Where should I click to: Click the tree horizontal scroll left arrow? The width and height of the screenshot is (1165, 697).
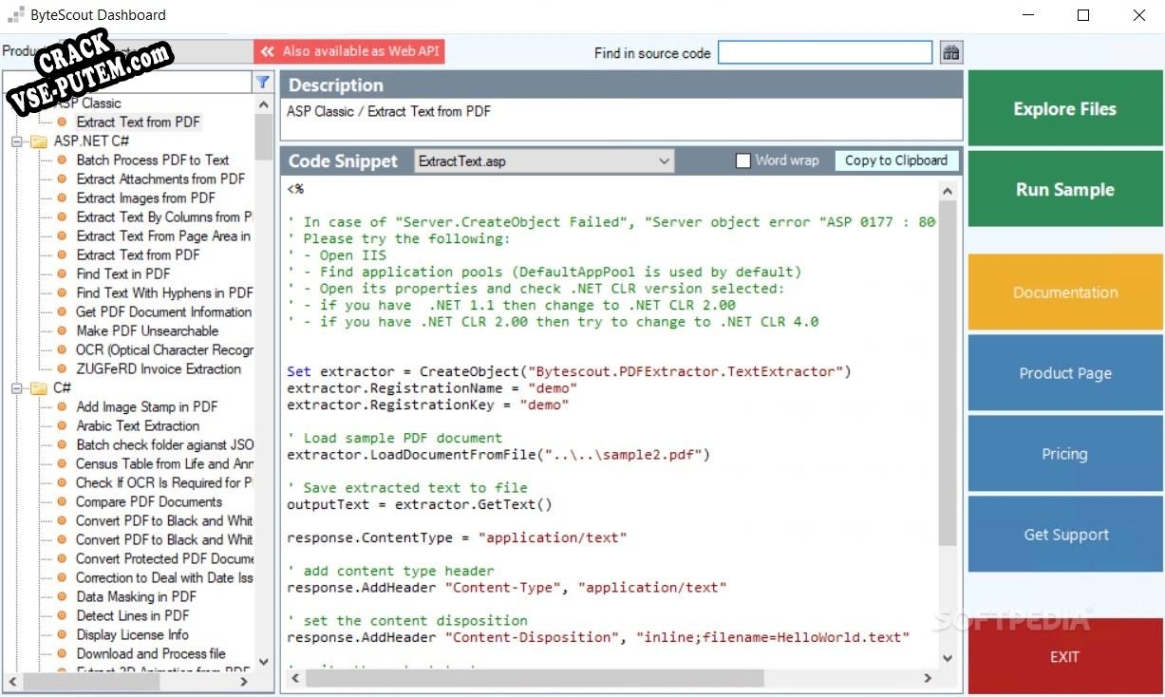click(x=13, y=681)
